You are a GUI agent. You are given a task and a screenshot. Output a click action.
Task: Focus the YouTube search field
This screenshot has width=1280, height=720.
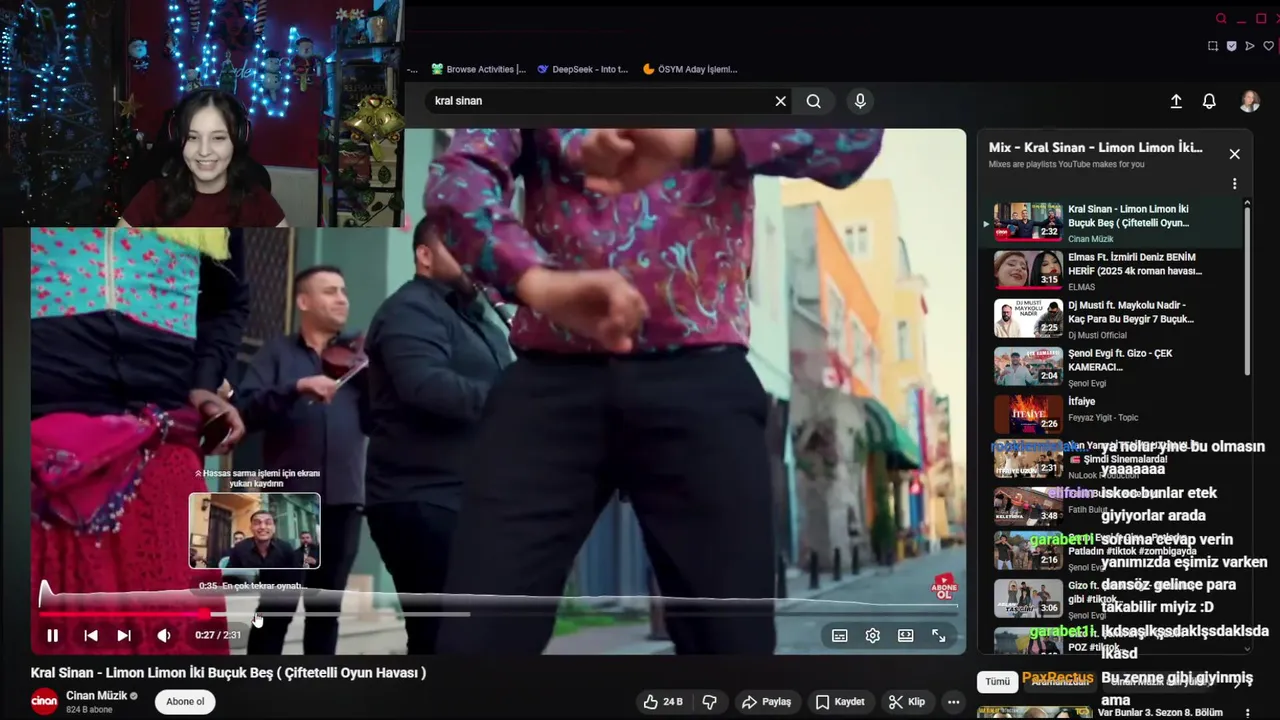tap(598, 101)
